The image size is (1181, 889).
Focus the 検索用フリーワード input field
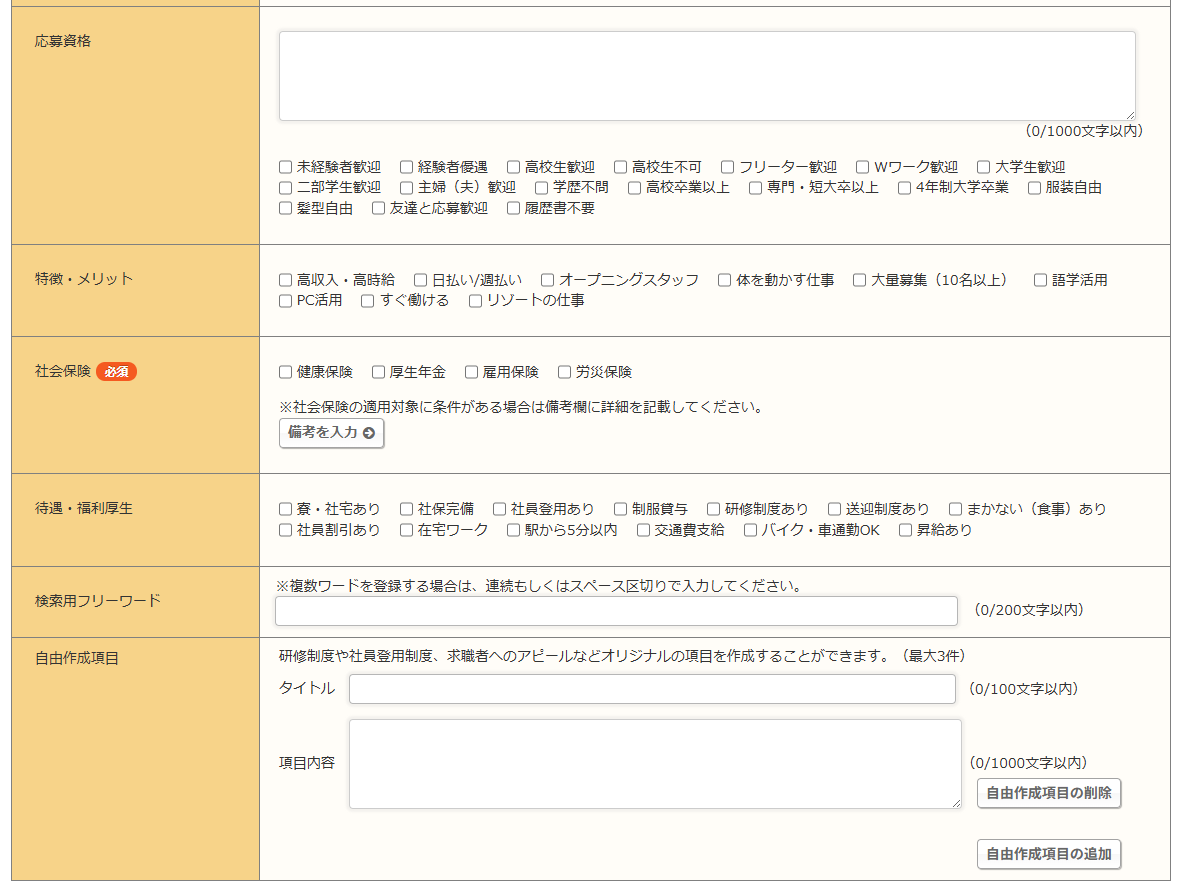click(616, 611)
